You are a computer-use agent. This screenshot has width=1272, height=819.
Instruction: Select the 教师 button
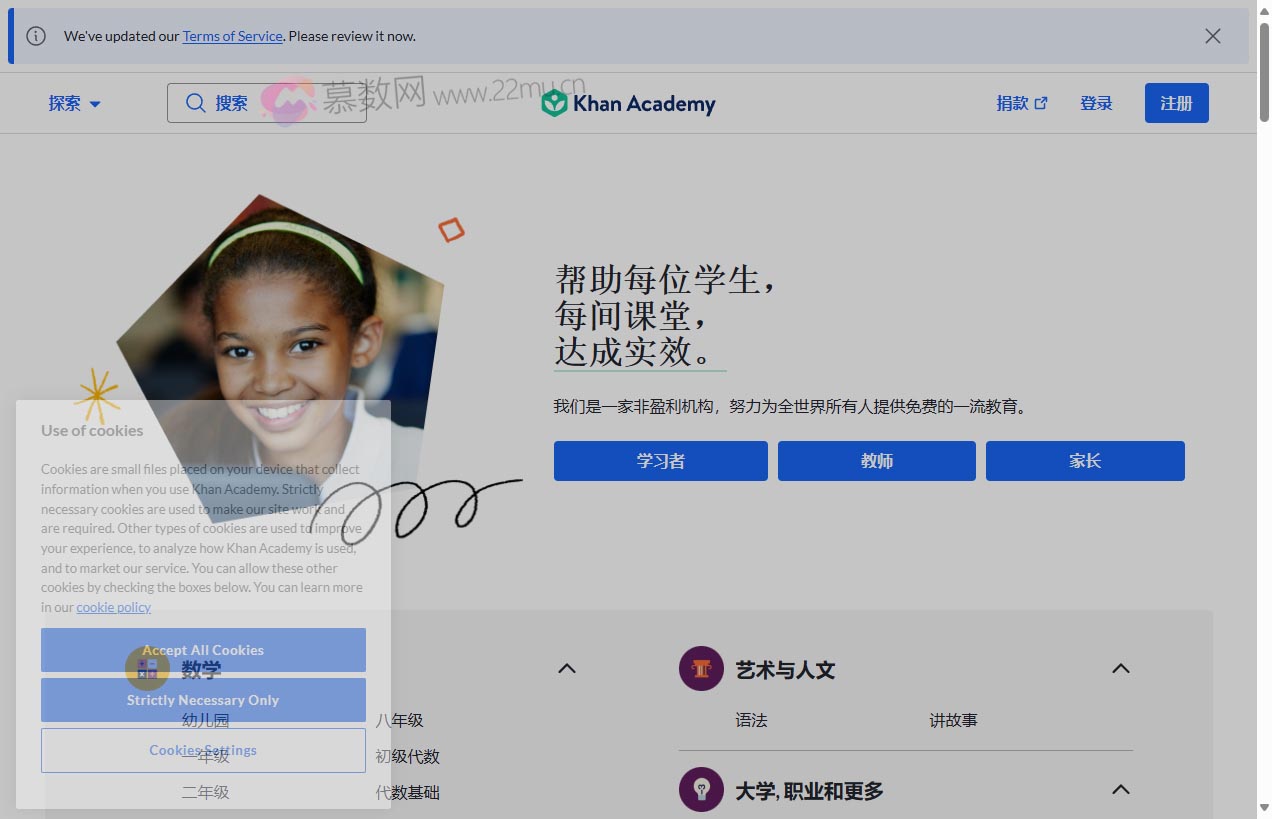(x=876, y=461)
